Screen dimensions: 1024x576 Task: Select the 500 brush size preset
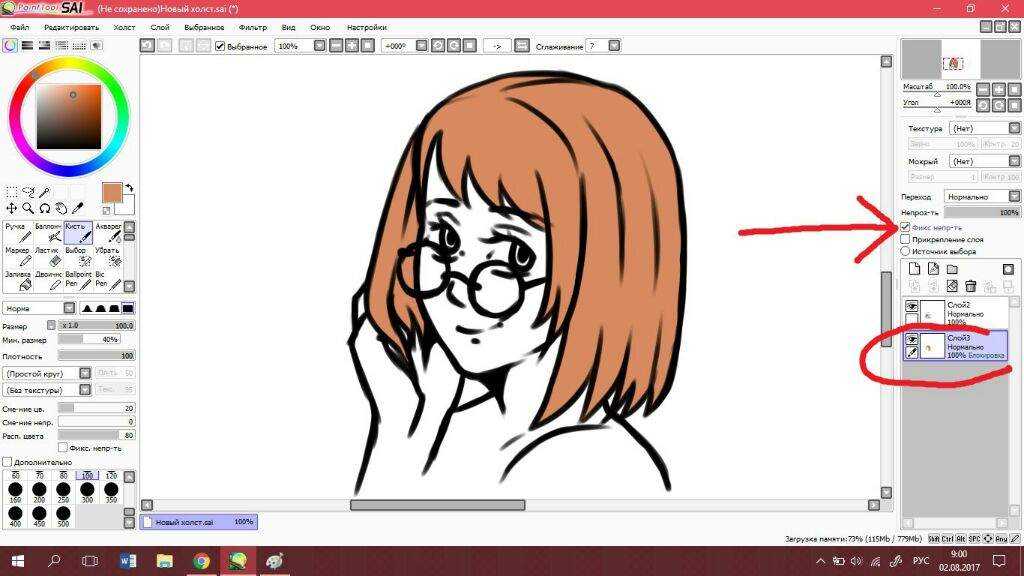pos(62,516)
